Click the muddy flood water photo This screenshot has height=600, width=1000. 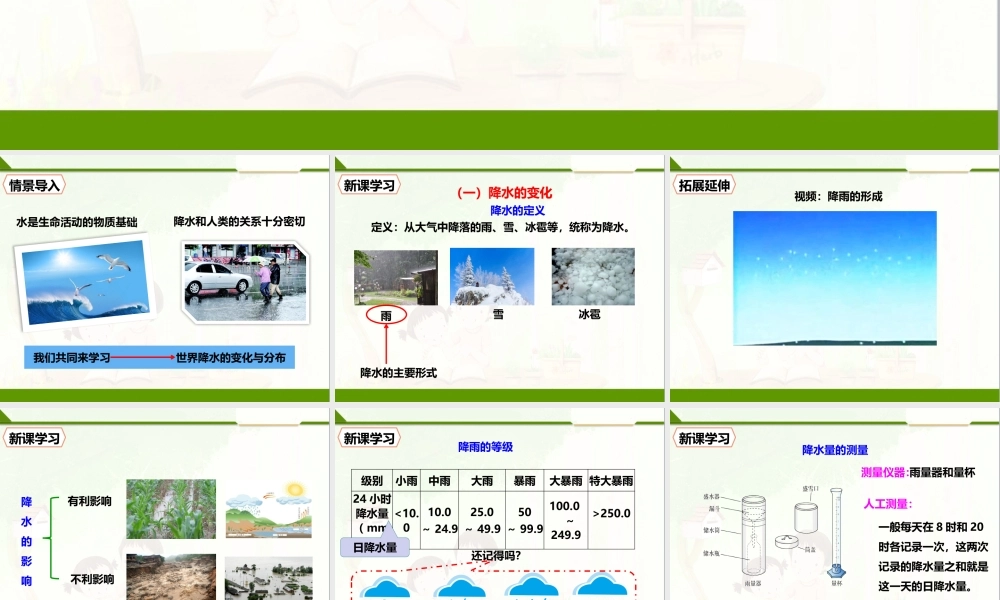170,576
